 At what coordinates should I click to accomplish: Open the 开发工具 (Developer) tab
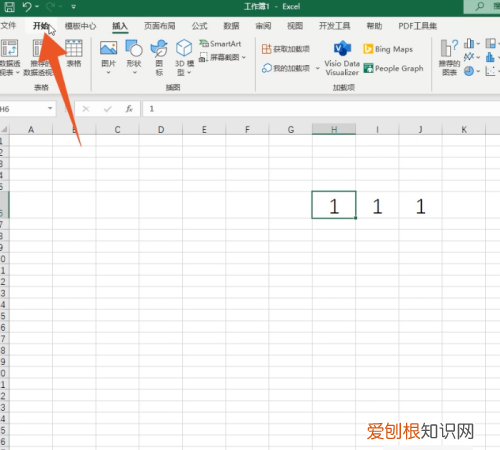334,26
